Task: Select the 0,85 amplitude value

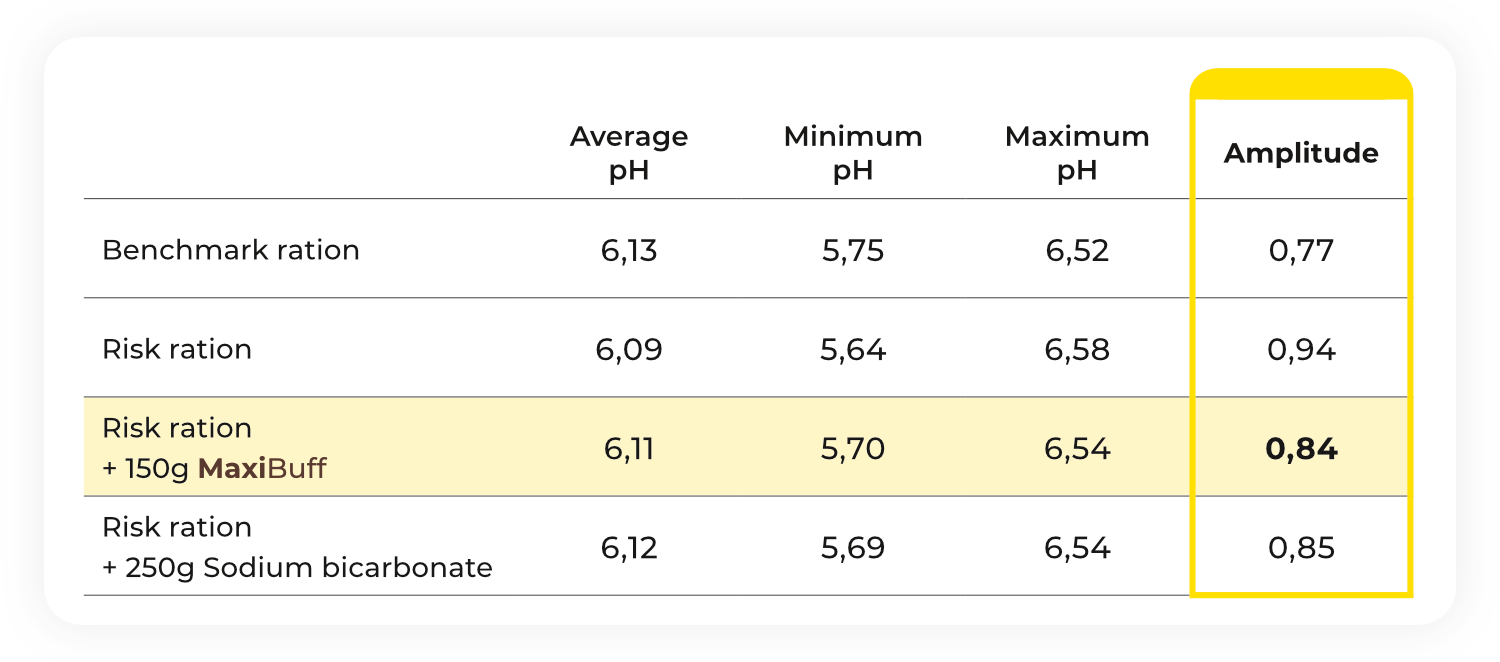Action: tap(1301, 548)
